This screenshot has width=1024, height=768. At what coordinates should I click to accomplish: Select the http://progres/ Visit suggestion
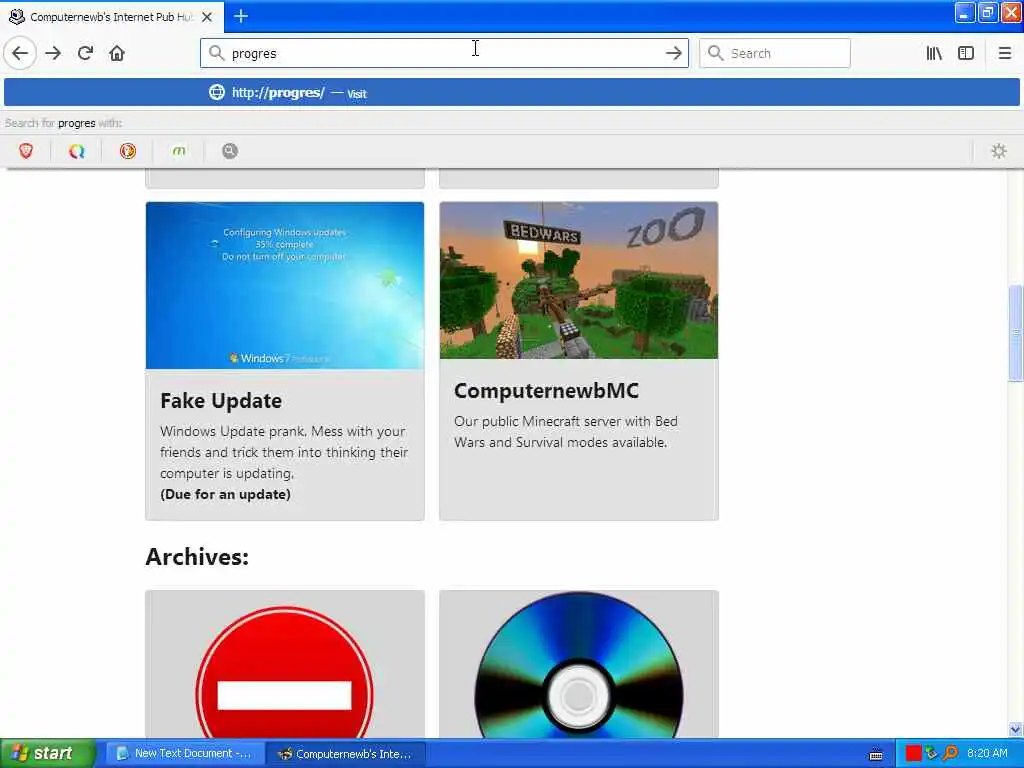(x=512, y=93)
